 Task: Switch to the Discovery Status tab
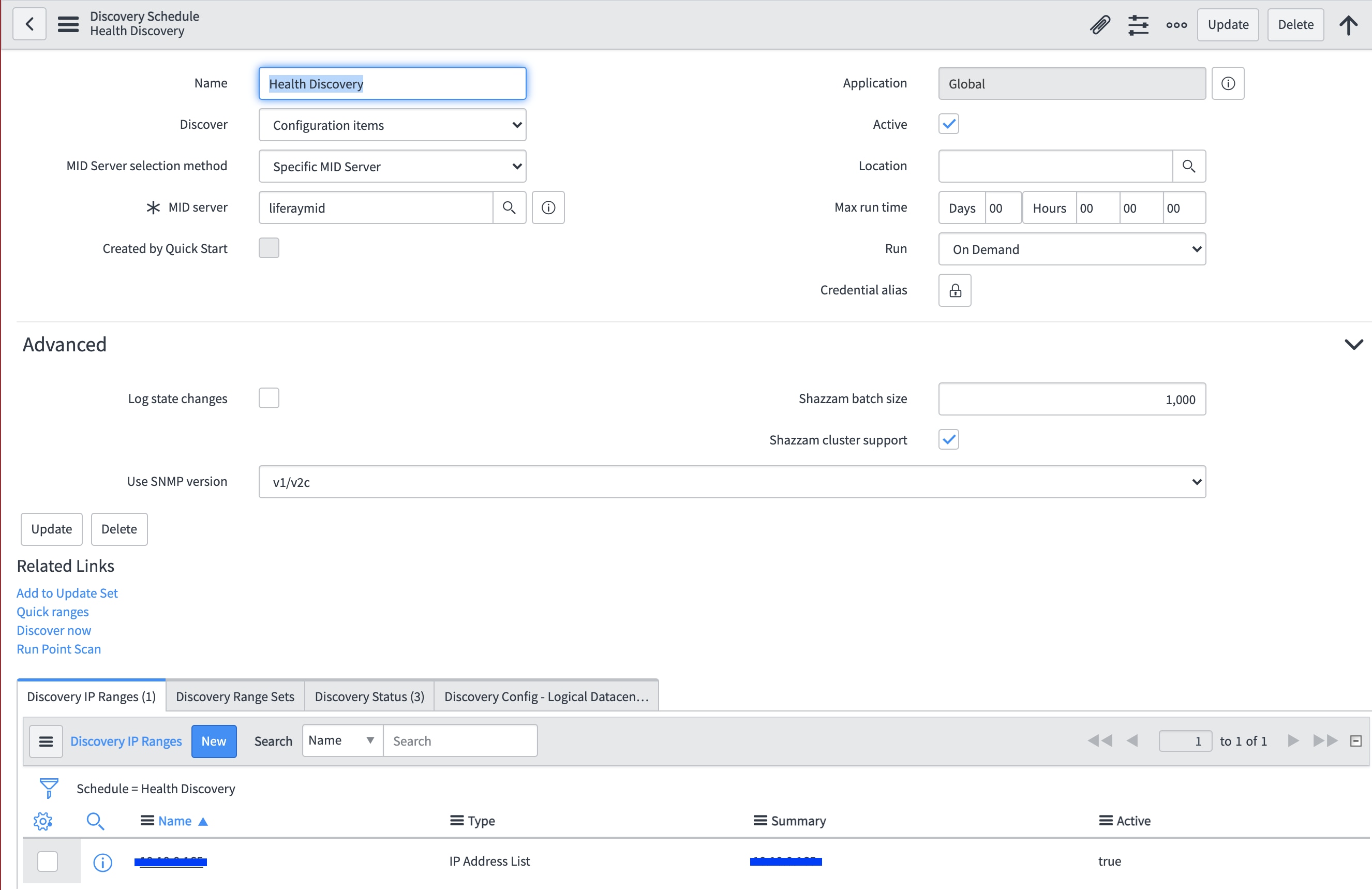click(x=369, y=696)
